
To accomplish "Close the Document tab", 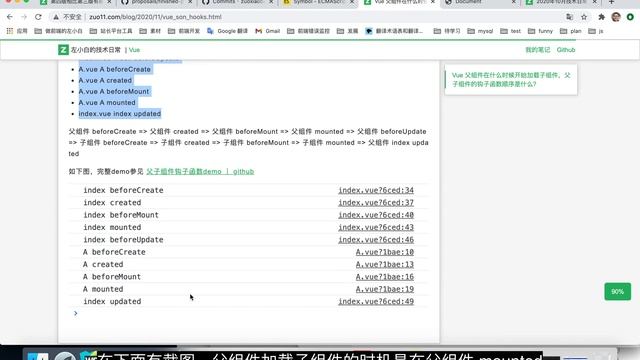I will 513,2.
